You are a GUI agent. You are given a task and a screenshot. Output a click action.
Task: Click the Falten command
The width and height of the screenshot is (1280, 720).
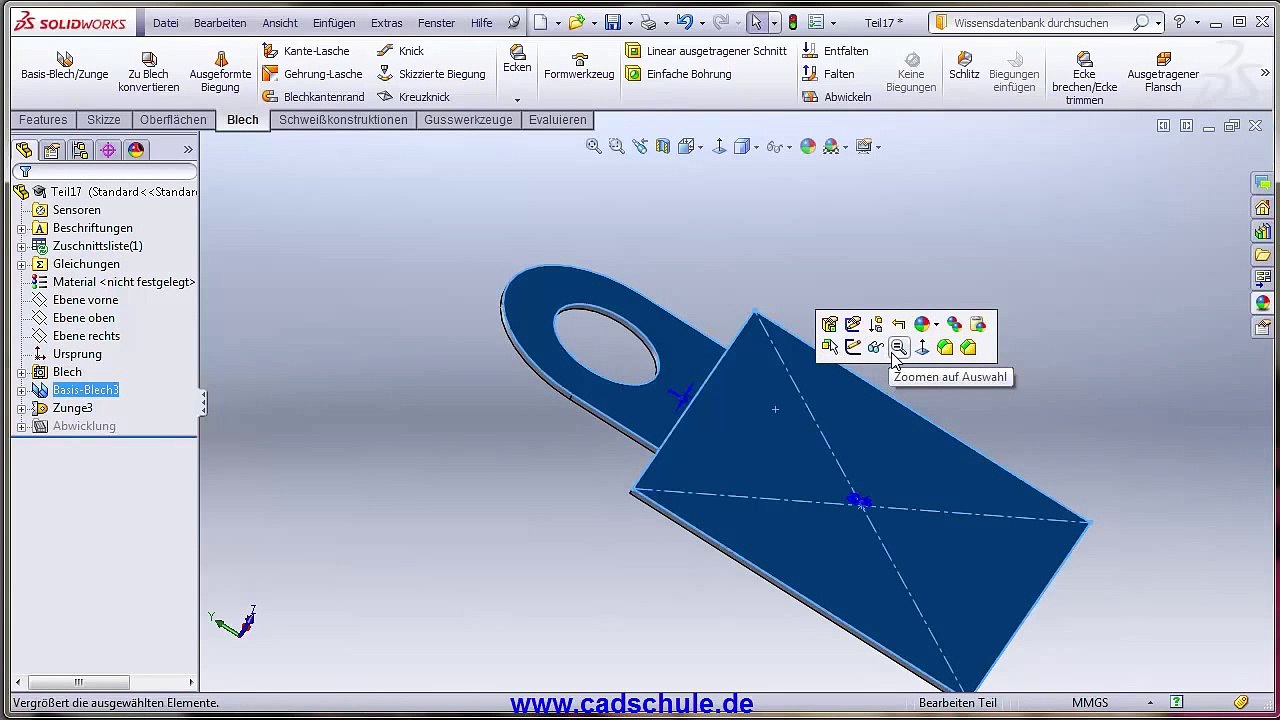828,74
